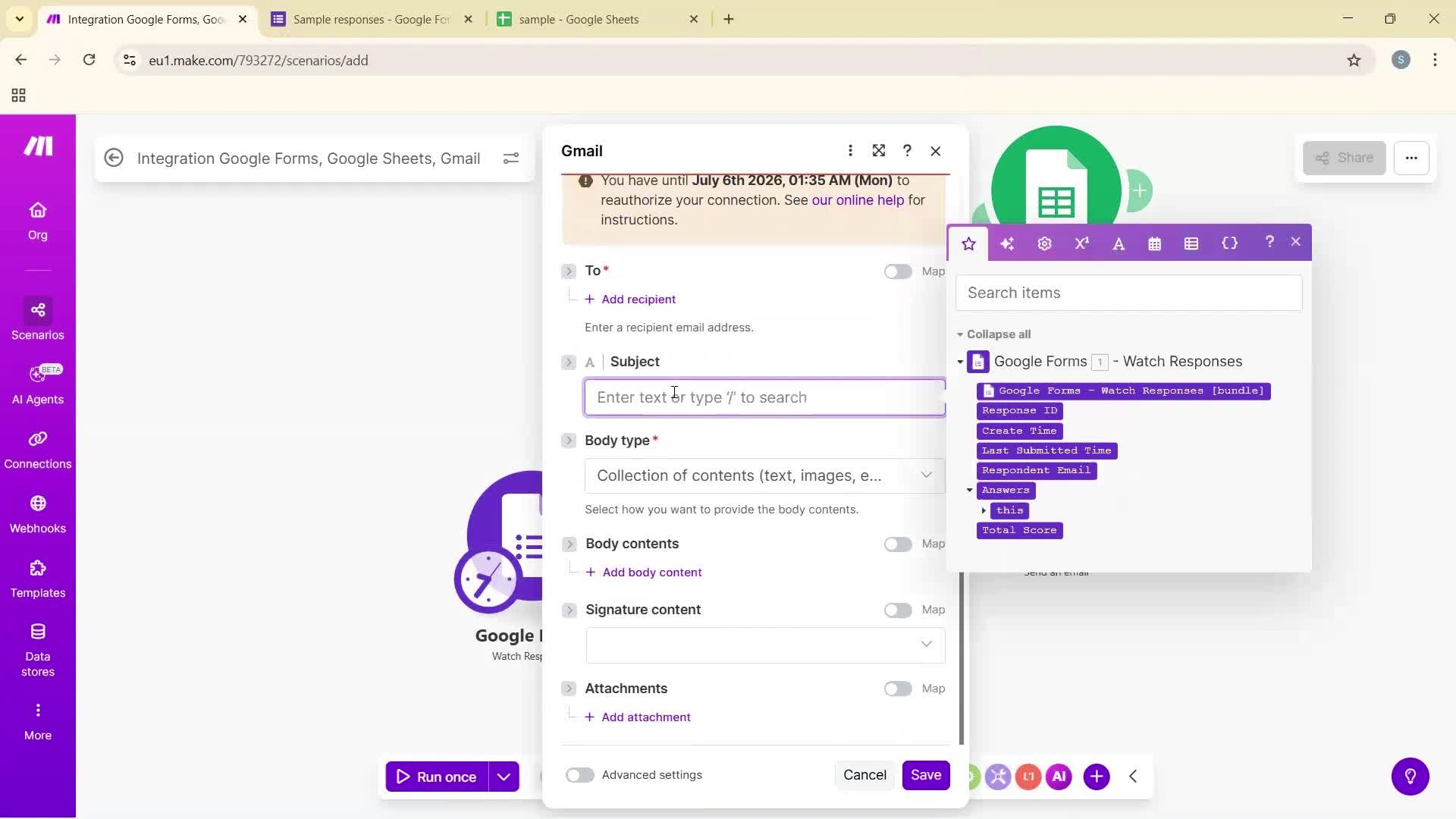Follow the our online help link
Screen dimensions: 1456x819
(858, 199)
